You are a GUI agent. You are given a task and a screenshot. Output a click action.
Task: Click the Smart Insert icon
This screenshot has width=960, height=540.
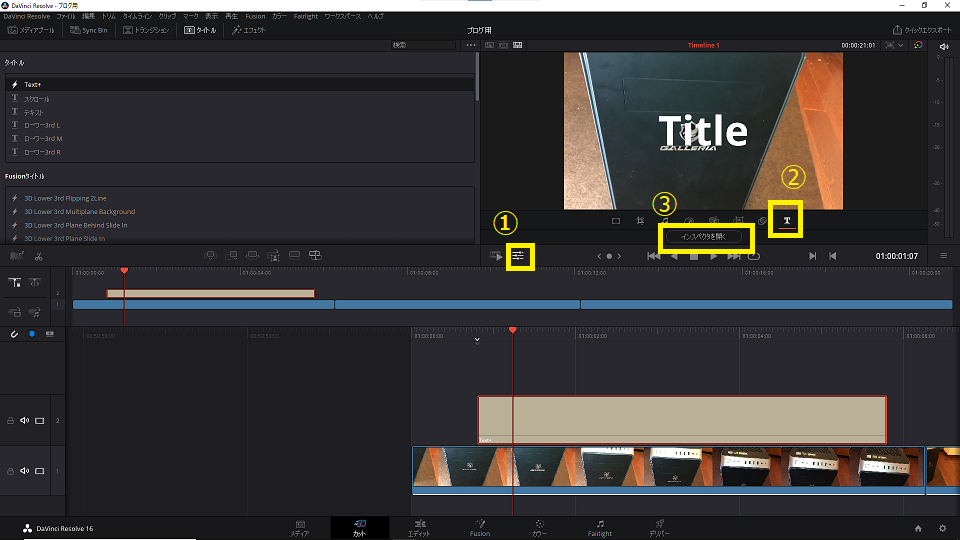pyautogui.click(x=210, y=255)
